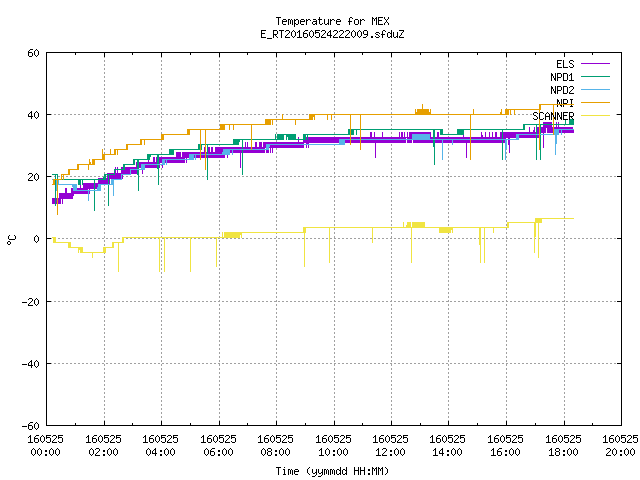Screen dimensions: 640x480
Task: Click the 'Time (yymmdd HH:MM)' axis title
Action: click(332, 471)
